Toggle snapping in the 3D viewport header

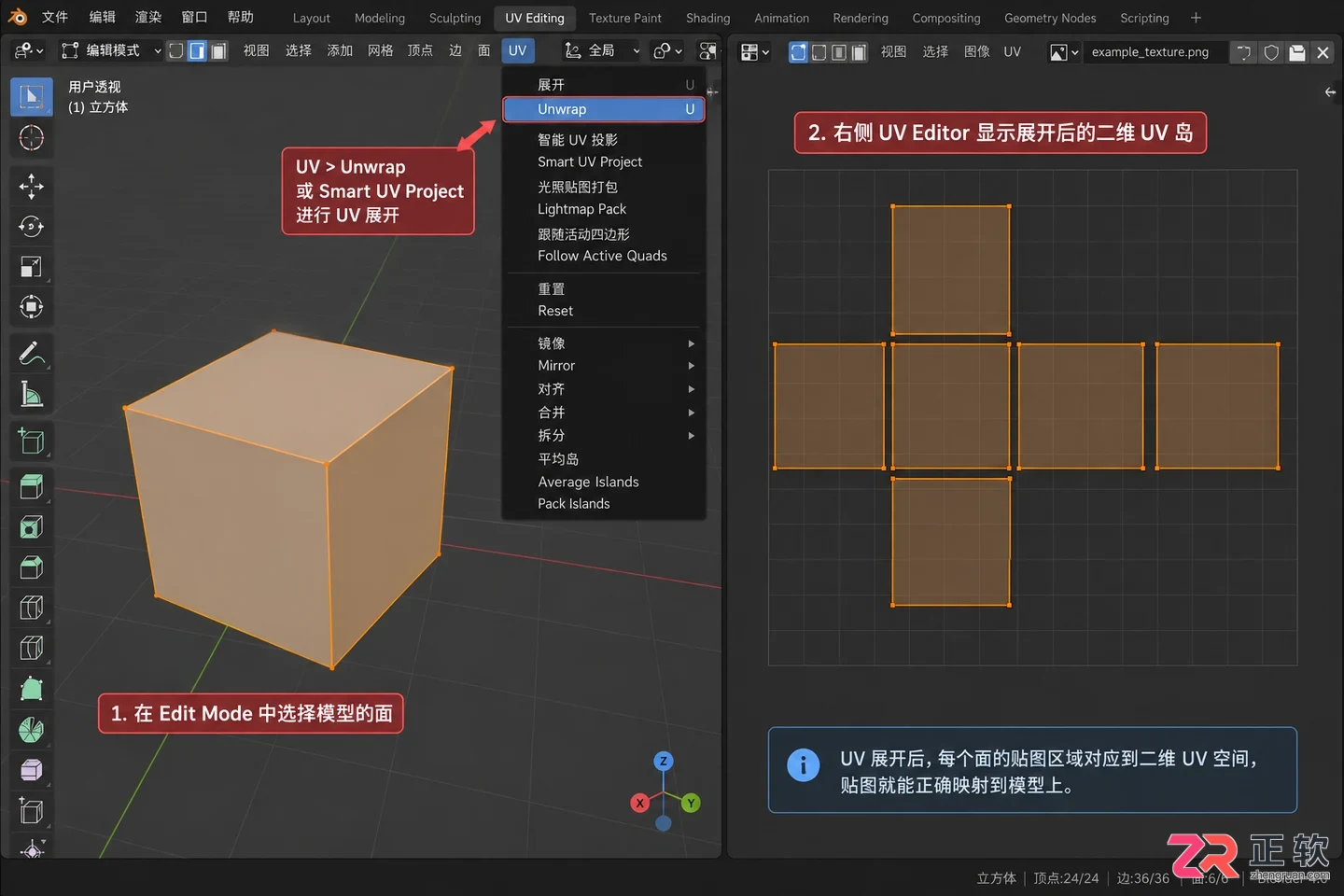(x=708, y=50)
